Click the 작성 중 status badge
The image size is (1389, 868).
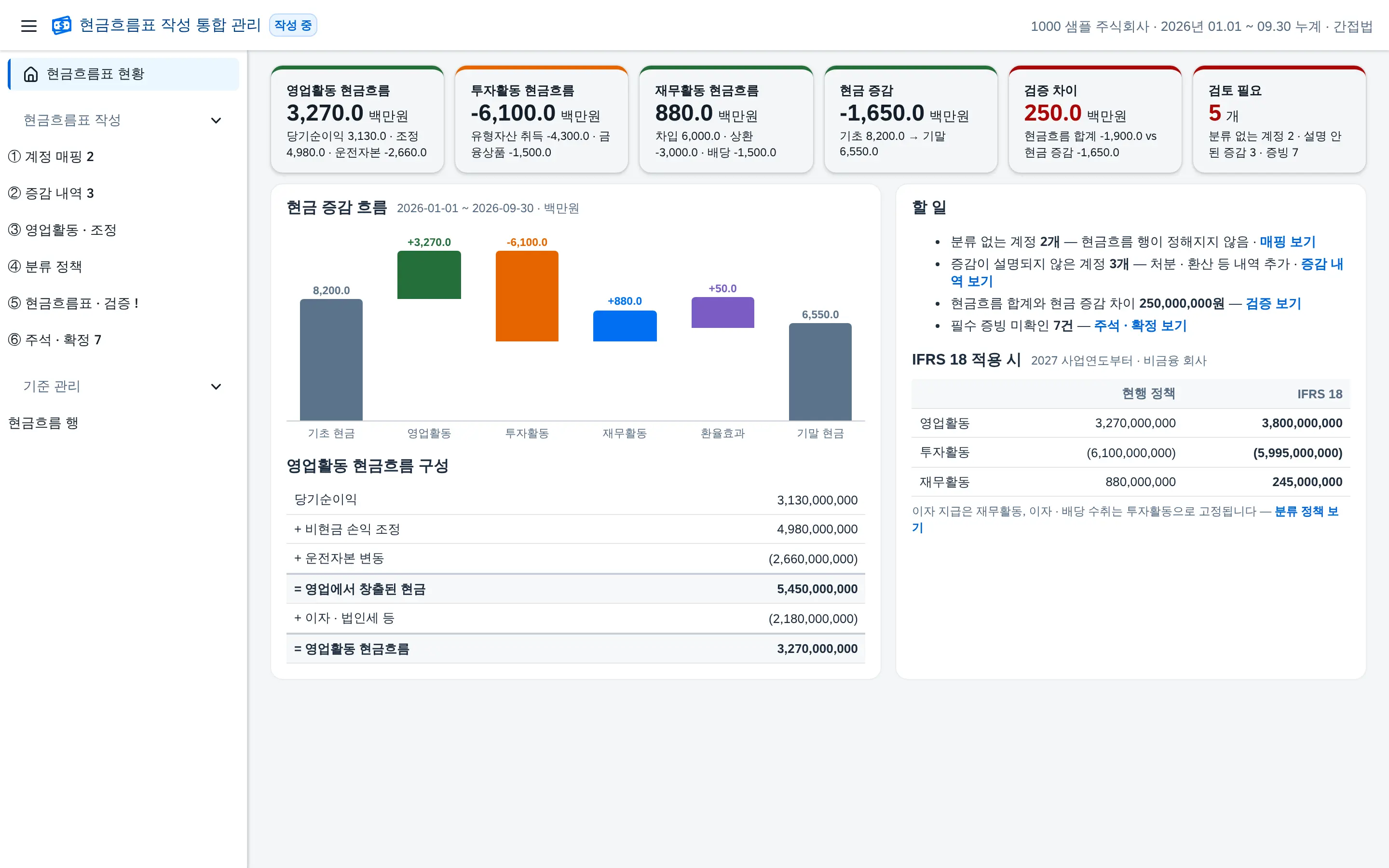pyautogui.click(x=293, y=25)
